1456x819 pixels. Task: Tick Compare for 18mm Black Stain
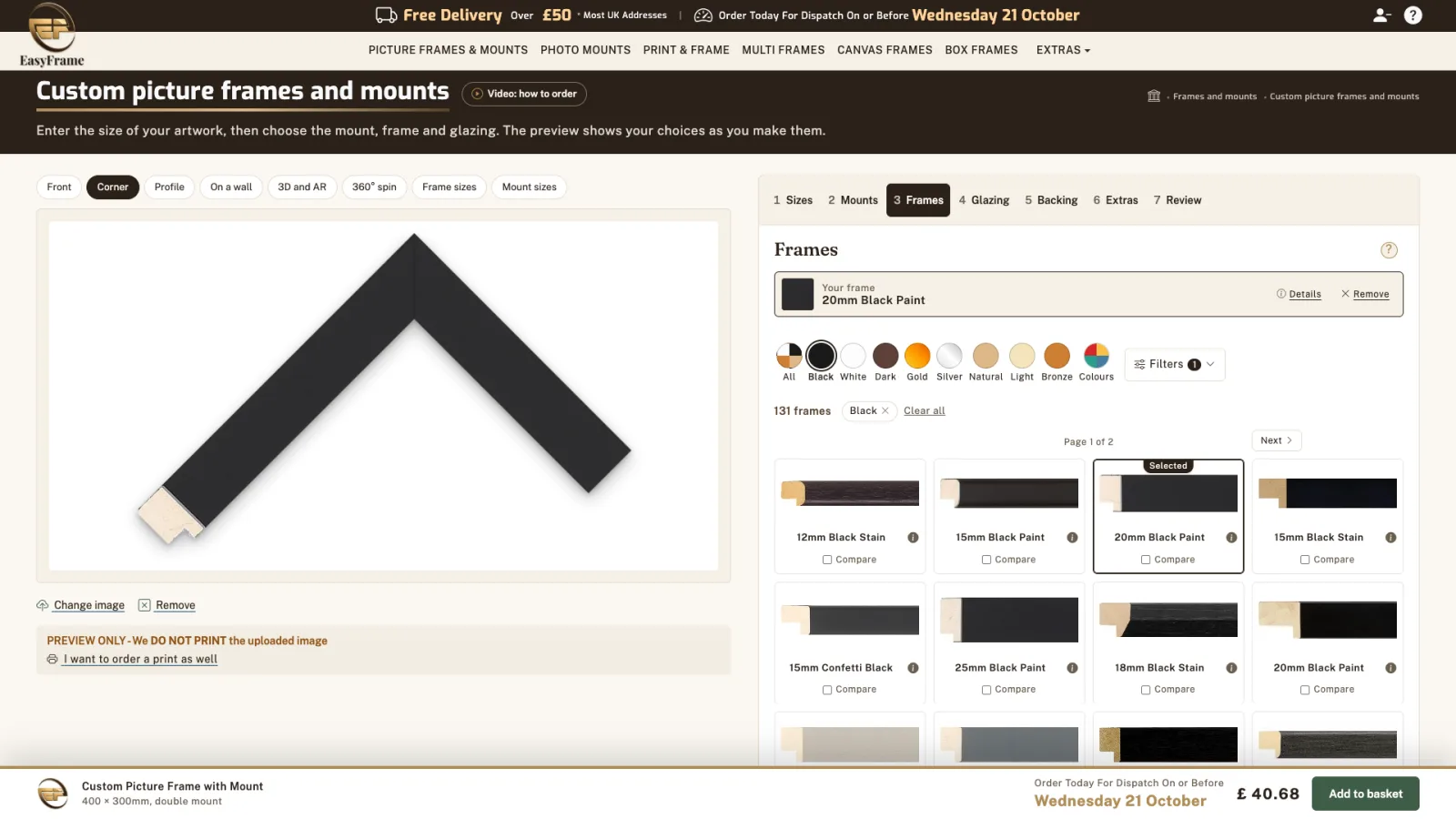(1146, 690)
